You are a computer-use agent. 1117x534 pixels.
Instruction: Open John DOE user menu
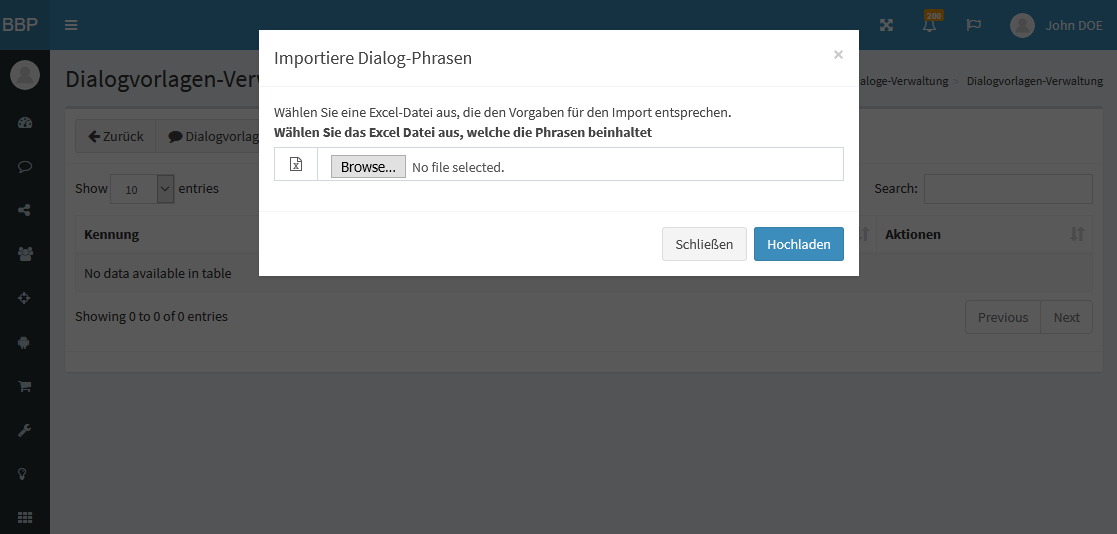pyautogui.click(x=1056, y=25)
